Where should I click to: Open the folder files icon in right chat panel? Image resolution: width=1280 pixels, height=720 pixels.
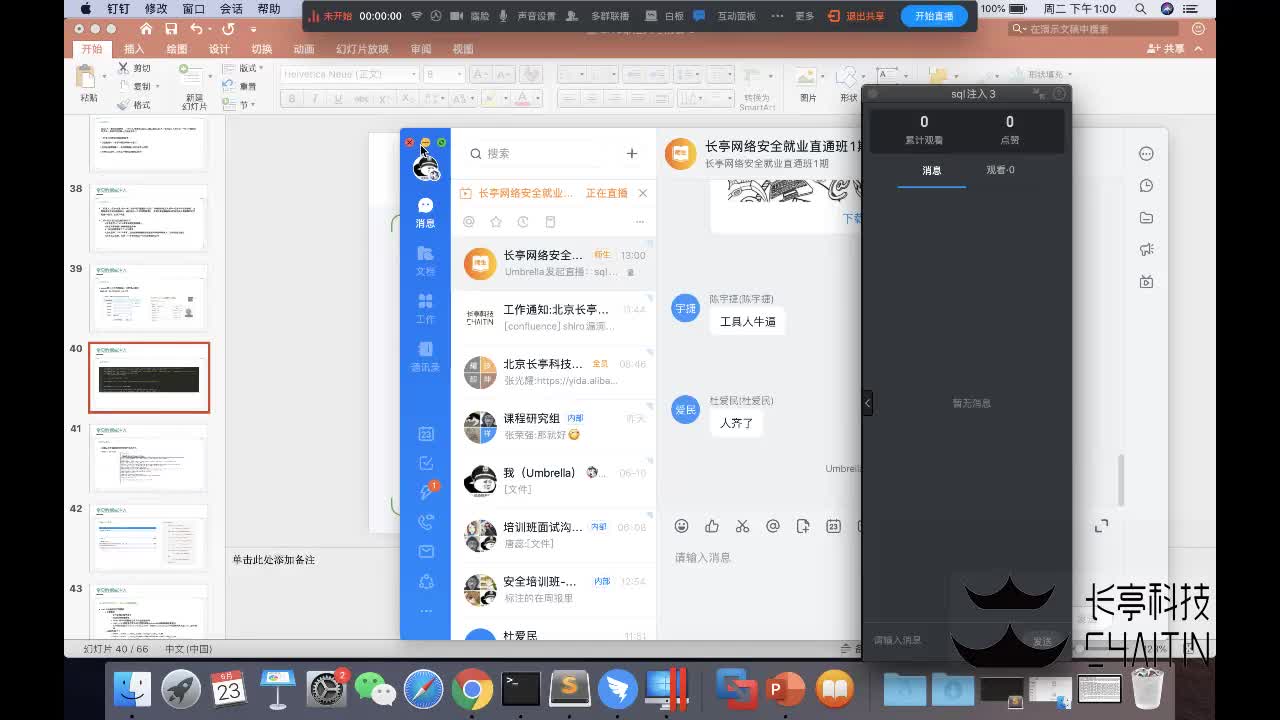tap(1146, 217)
